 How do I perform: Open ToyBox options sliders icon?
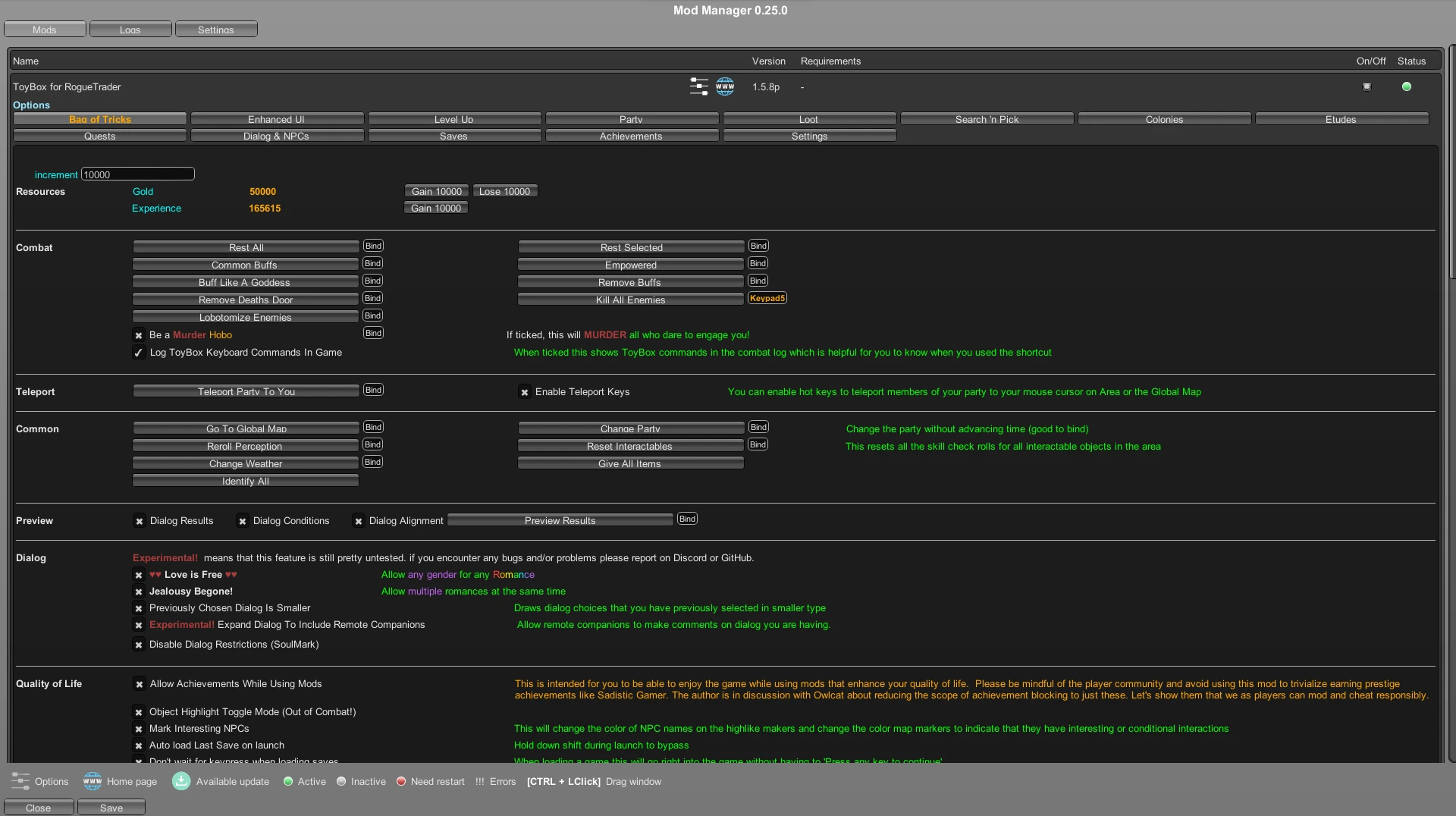coord(698,86)
